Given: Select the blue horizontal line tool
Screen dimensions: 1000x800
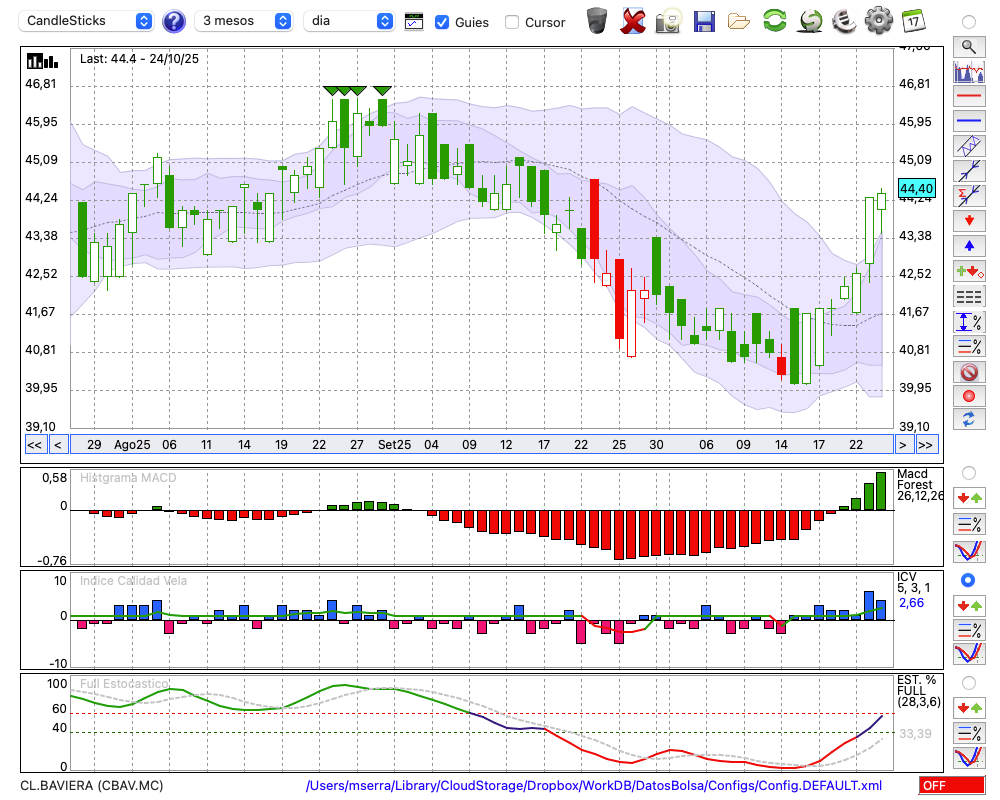Looking at the screenshot, I should [969, 121].
